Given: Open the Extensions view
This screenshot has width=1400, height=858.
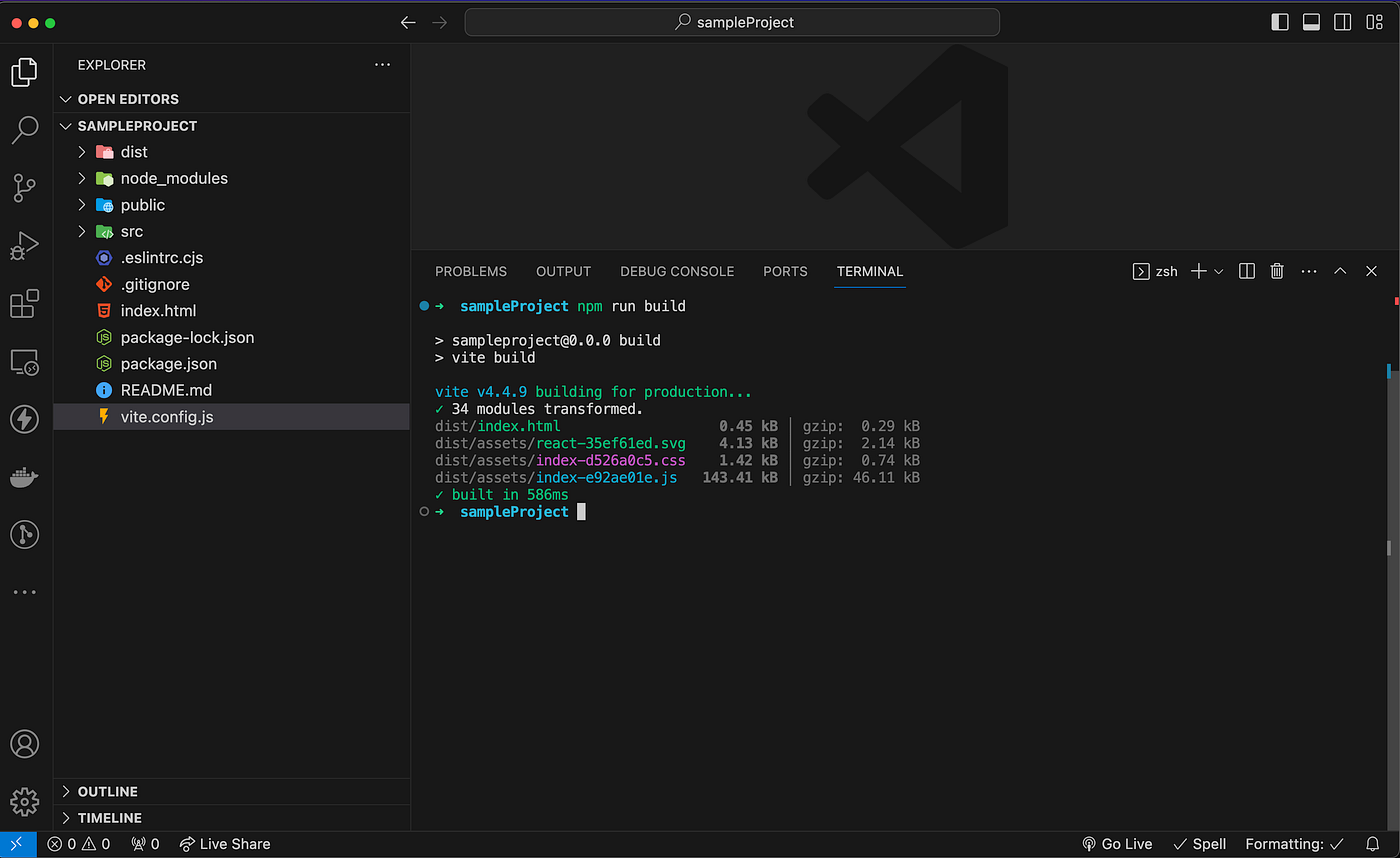Looking at the screenshot, I should click(25, 303).
